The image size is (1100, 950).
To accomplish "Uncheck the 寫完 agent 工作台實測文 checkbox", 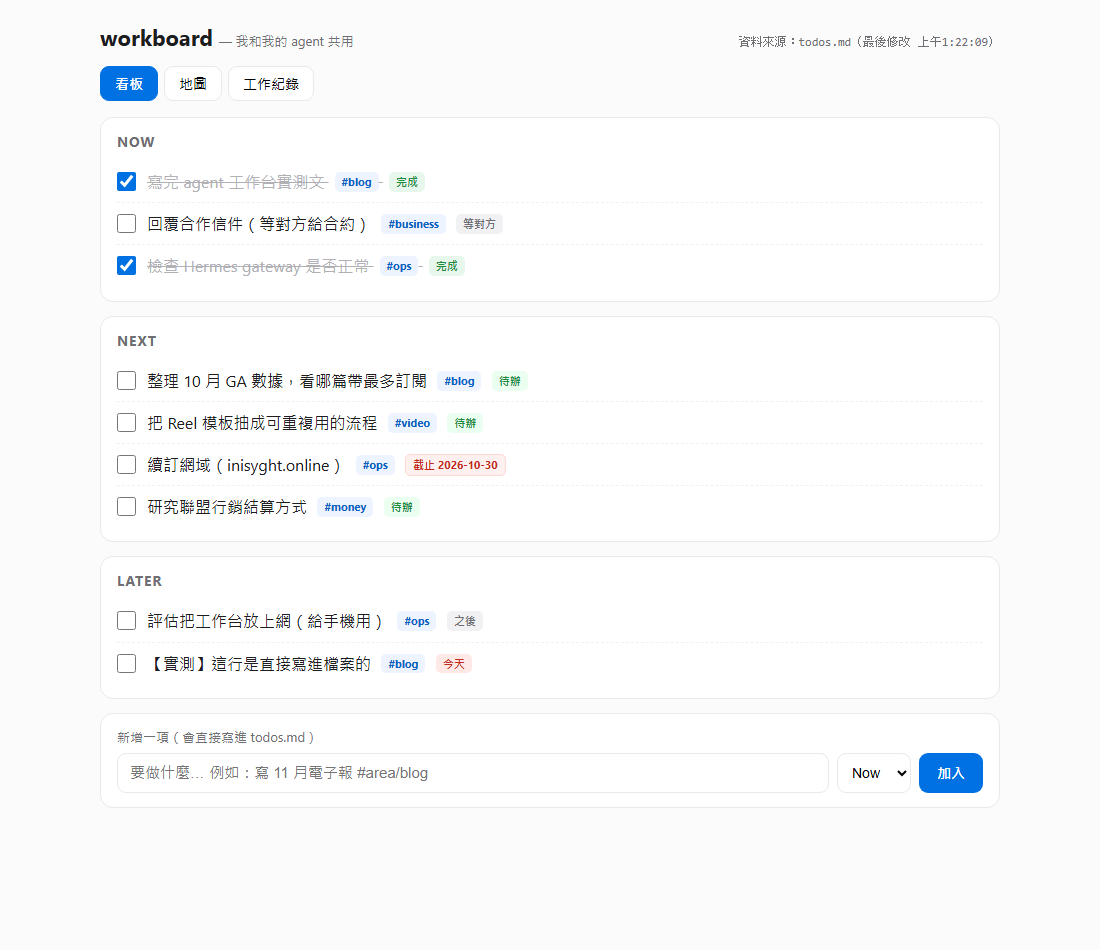I will click(126, 182).
